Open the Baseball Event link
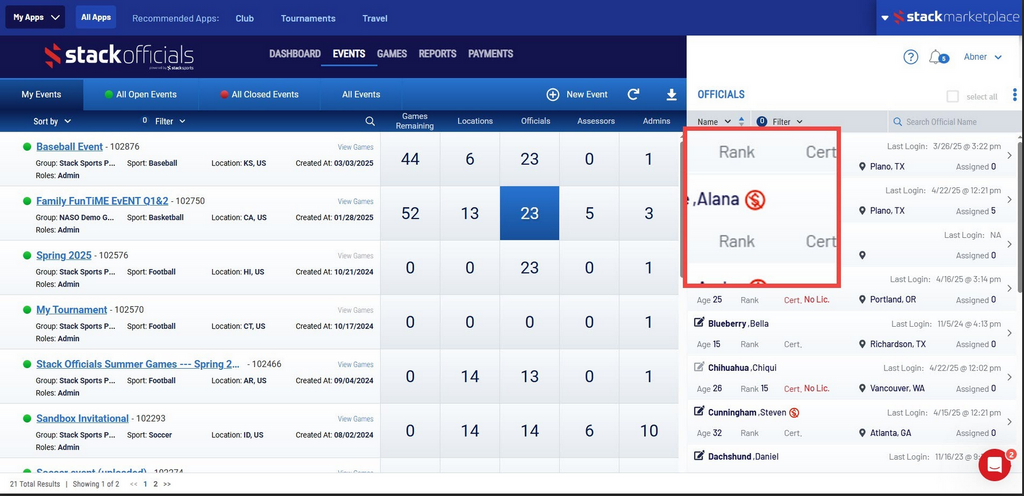Image resolution: width=1024 pixels, height=496 pixels. pos(69,146)
